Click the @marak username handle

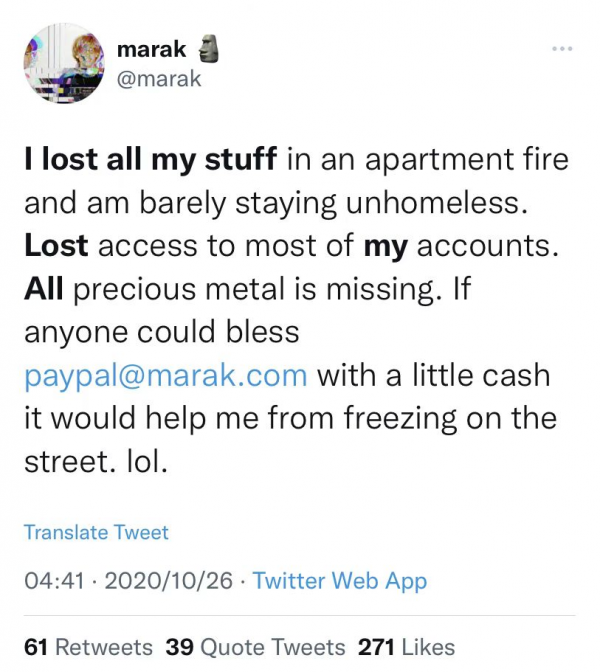tap(158, 78)
